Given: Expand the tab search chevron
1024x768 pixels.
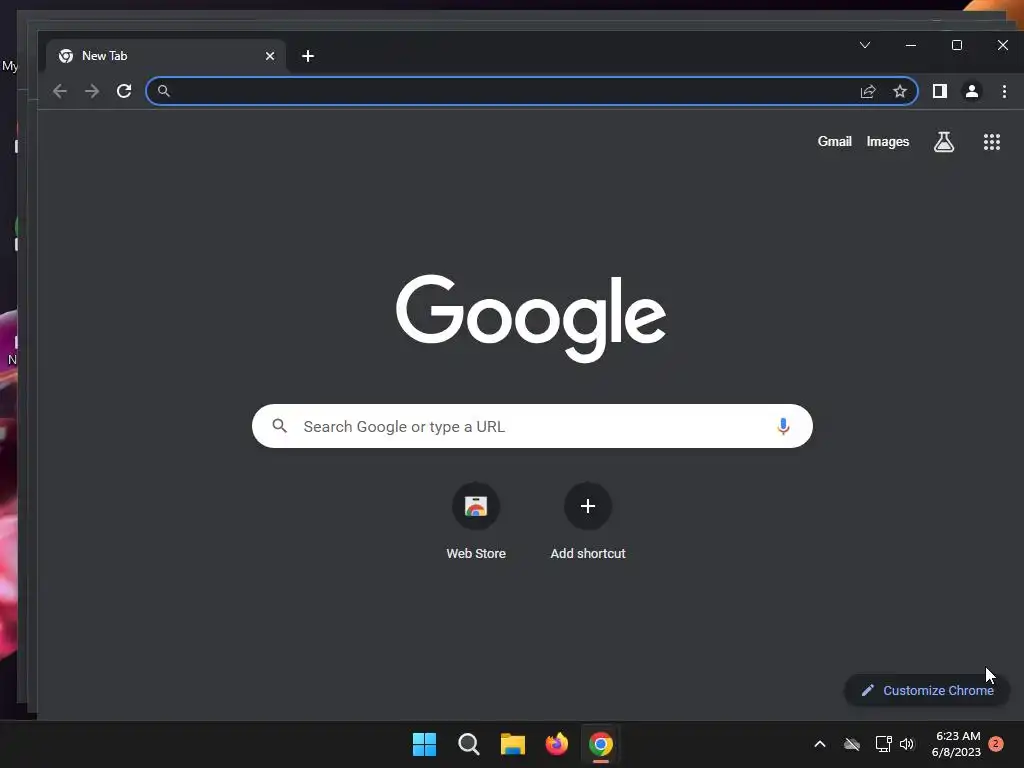Looking at the screenshot, I should click(x=865, y=45).
